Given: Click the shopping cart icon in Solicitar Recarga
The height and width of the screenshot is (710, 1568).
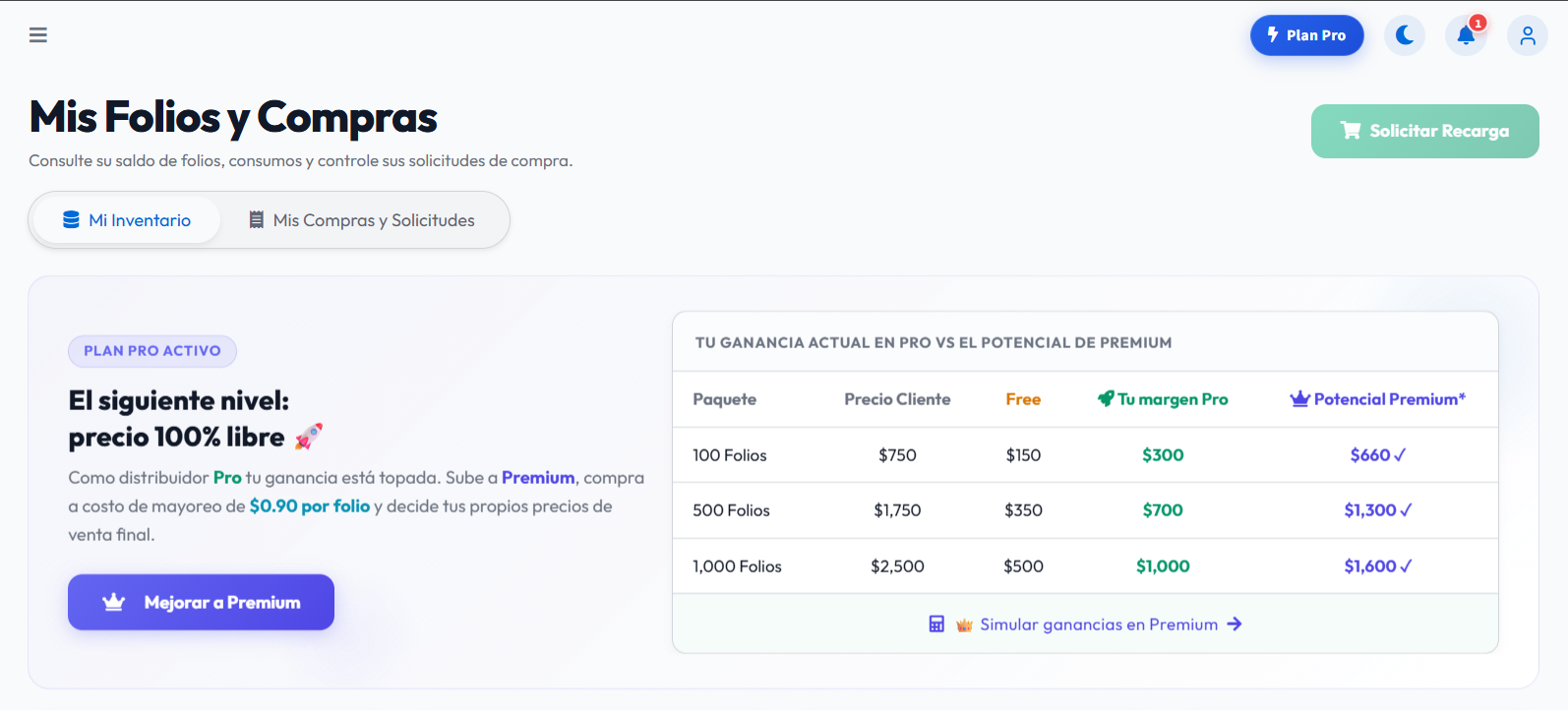Looking at the screenshot, I should (x=1351, y=131).
